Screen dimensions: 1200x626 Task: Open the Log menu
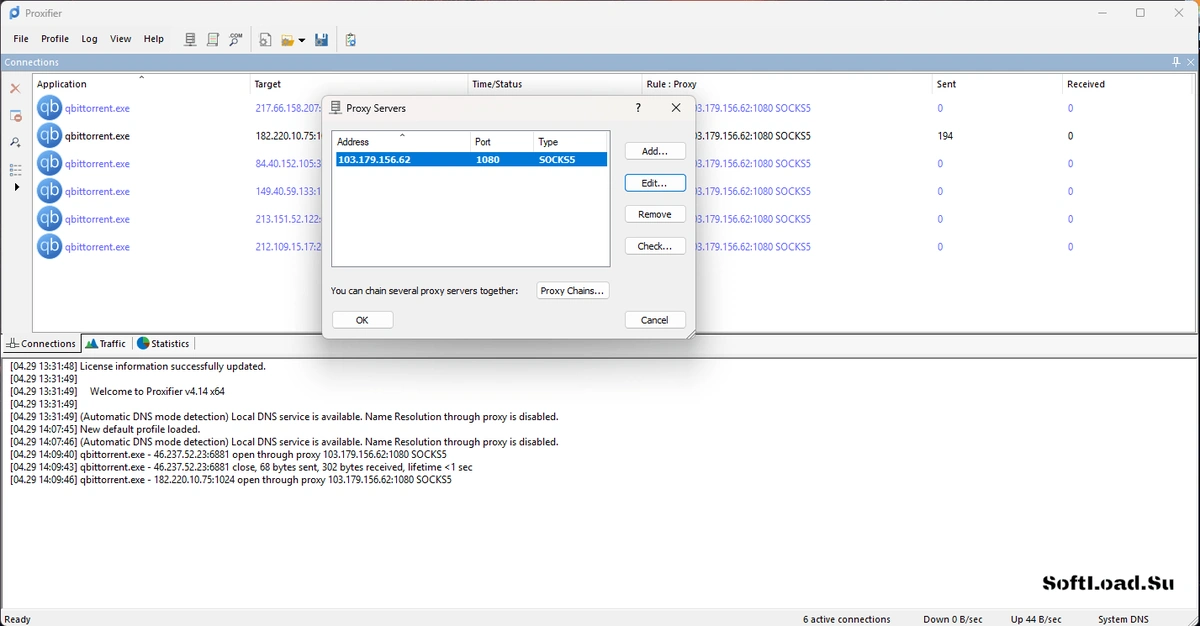[90, 39]
